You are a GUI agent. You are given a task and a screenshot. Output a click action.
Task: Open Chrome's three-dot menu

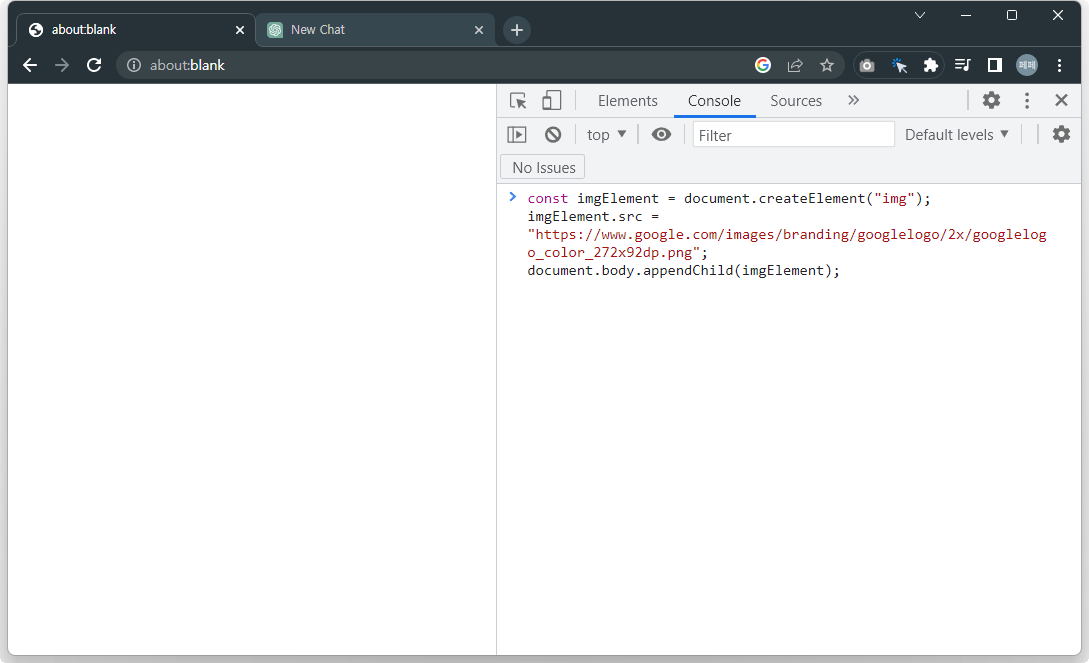(1059, 65)
